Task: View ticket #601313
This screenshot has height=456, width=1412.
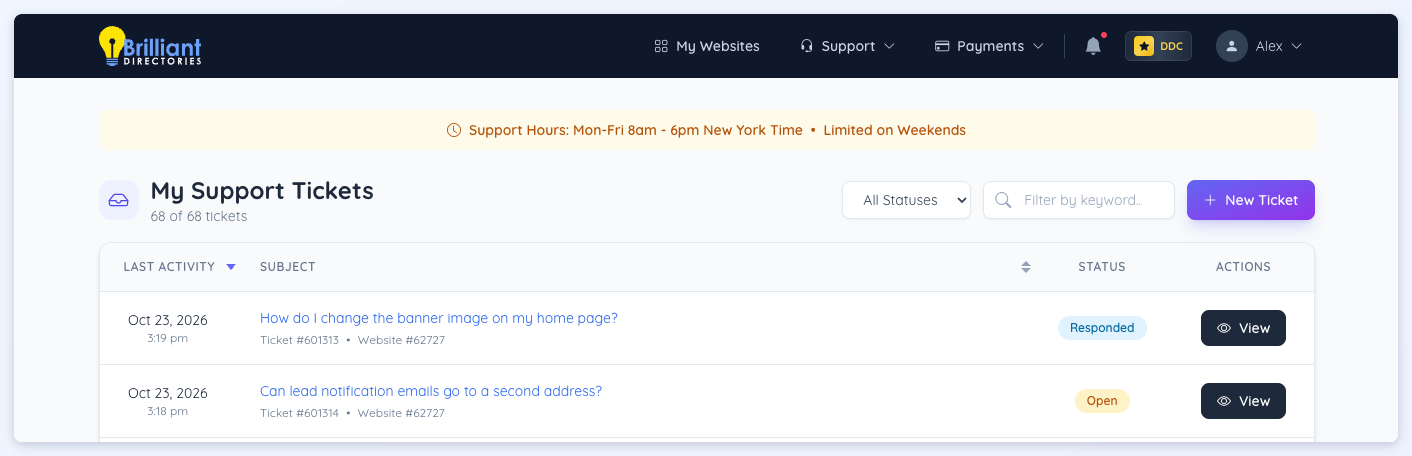Action: tap(1243, 328)
